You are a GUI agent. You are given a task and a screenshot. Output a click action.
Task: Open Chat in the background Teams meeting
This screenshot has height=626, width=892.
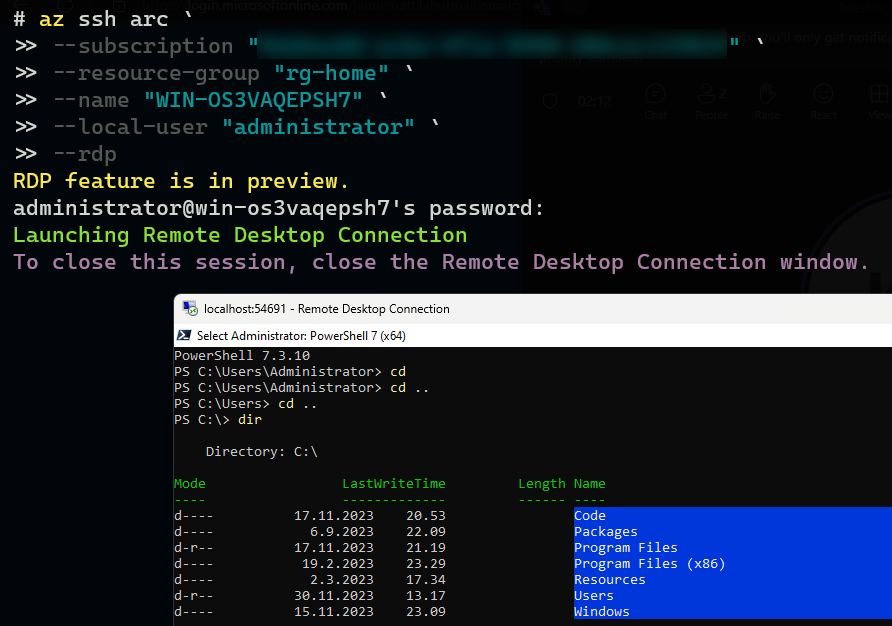coord(655,102)
